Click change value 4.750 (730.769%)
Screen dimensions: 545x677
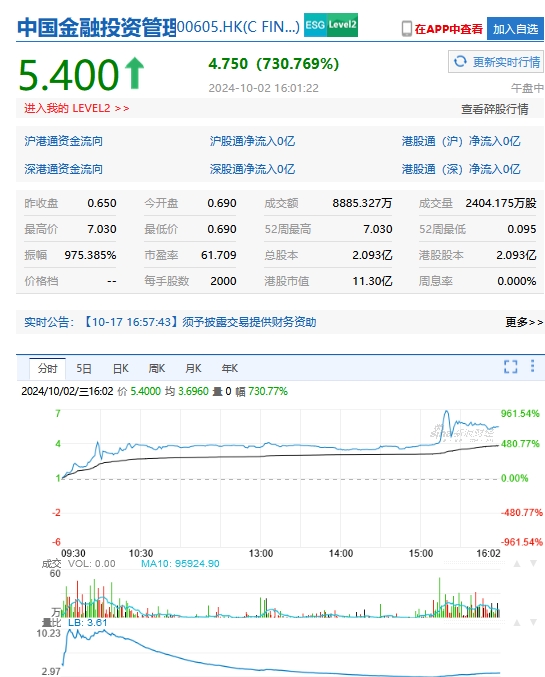273,64
